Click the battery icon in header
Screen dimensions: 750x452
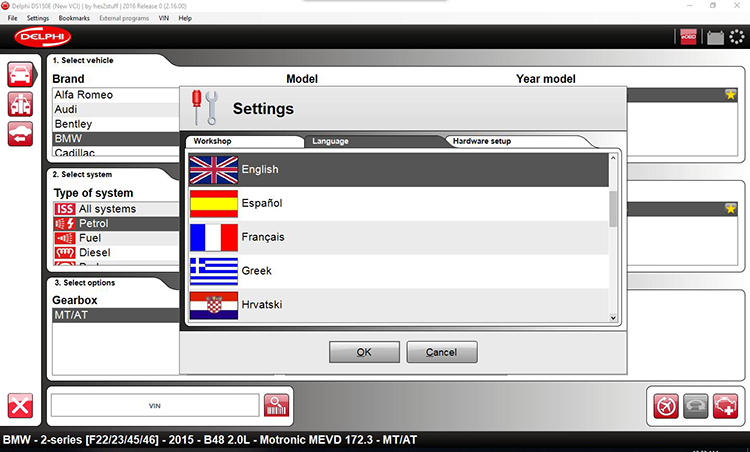click(716, 37)
